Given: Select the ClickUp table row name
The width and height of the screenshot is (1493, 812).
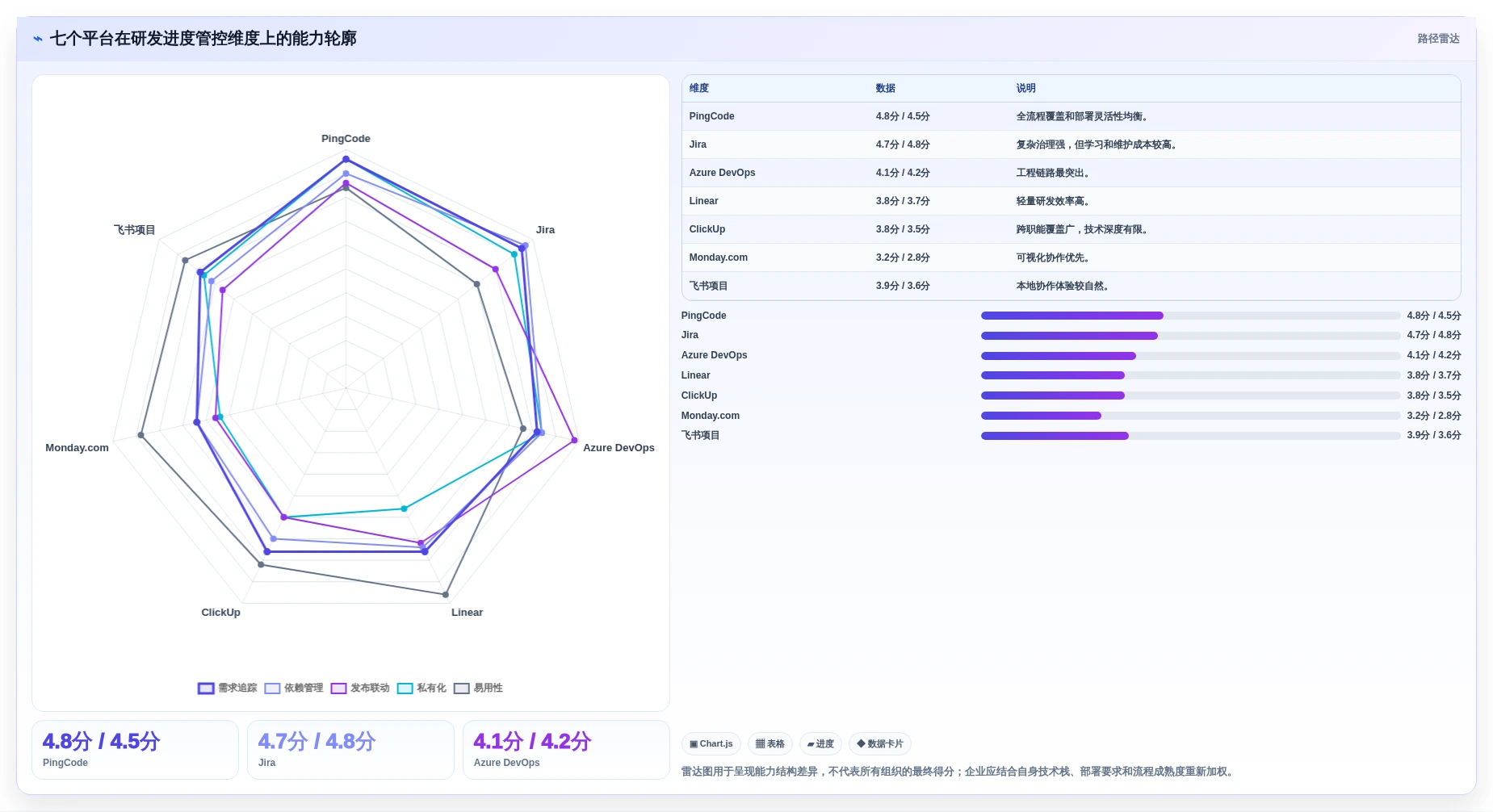Looking at the screenshot, I should click(x=707, y=229).
